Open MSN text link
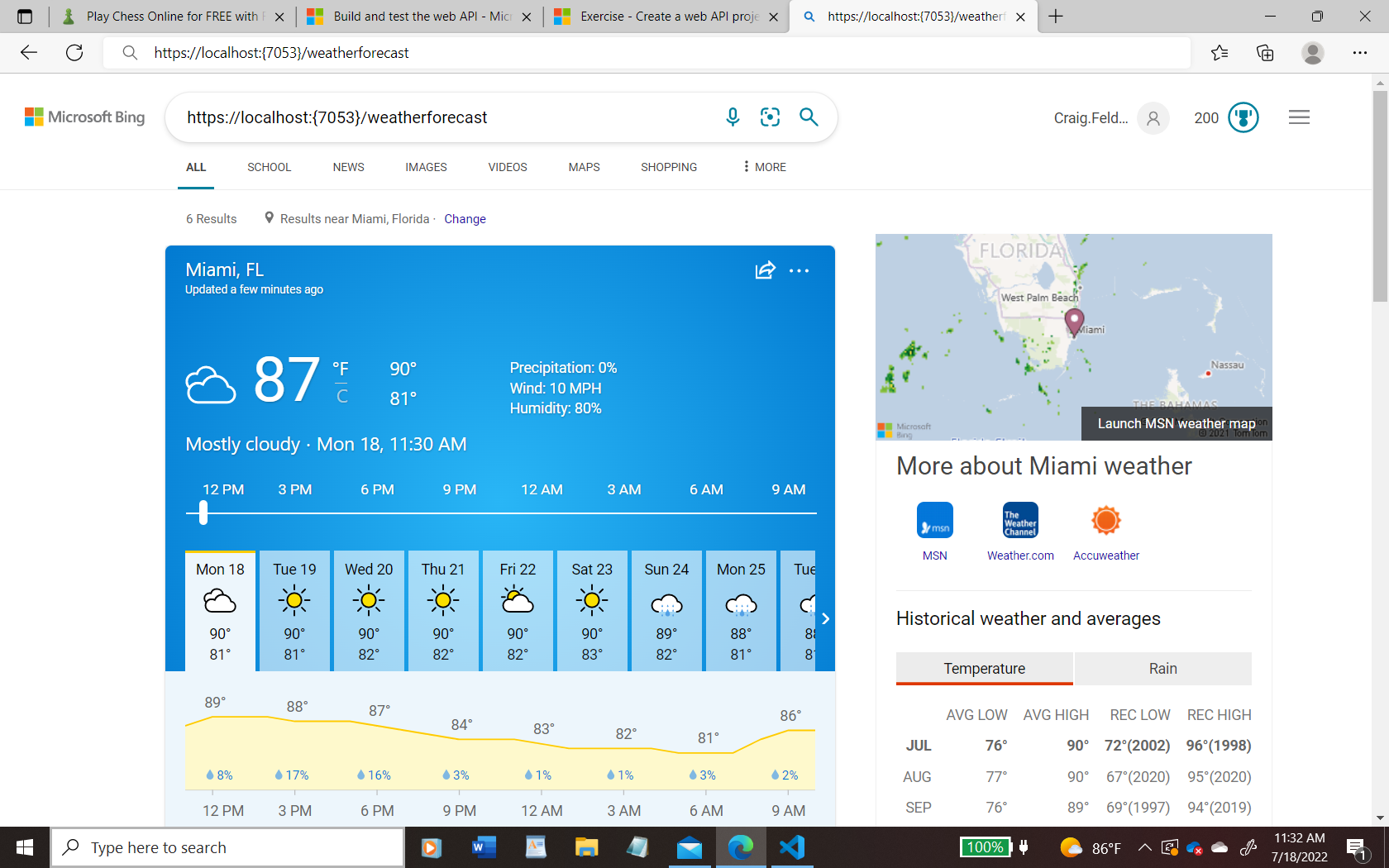The height and width of the screenshot is (868, 1389). tap(935, 556)
